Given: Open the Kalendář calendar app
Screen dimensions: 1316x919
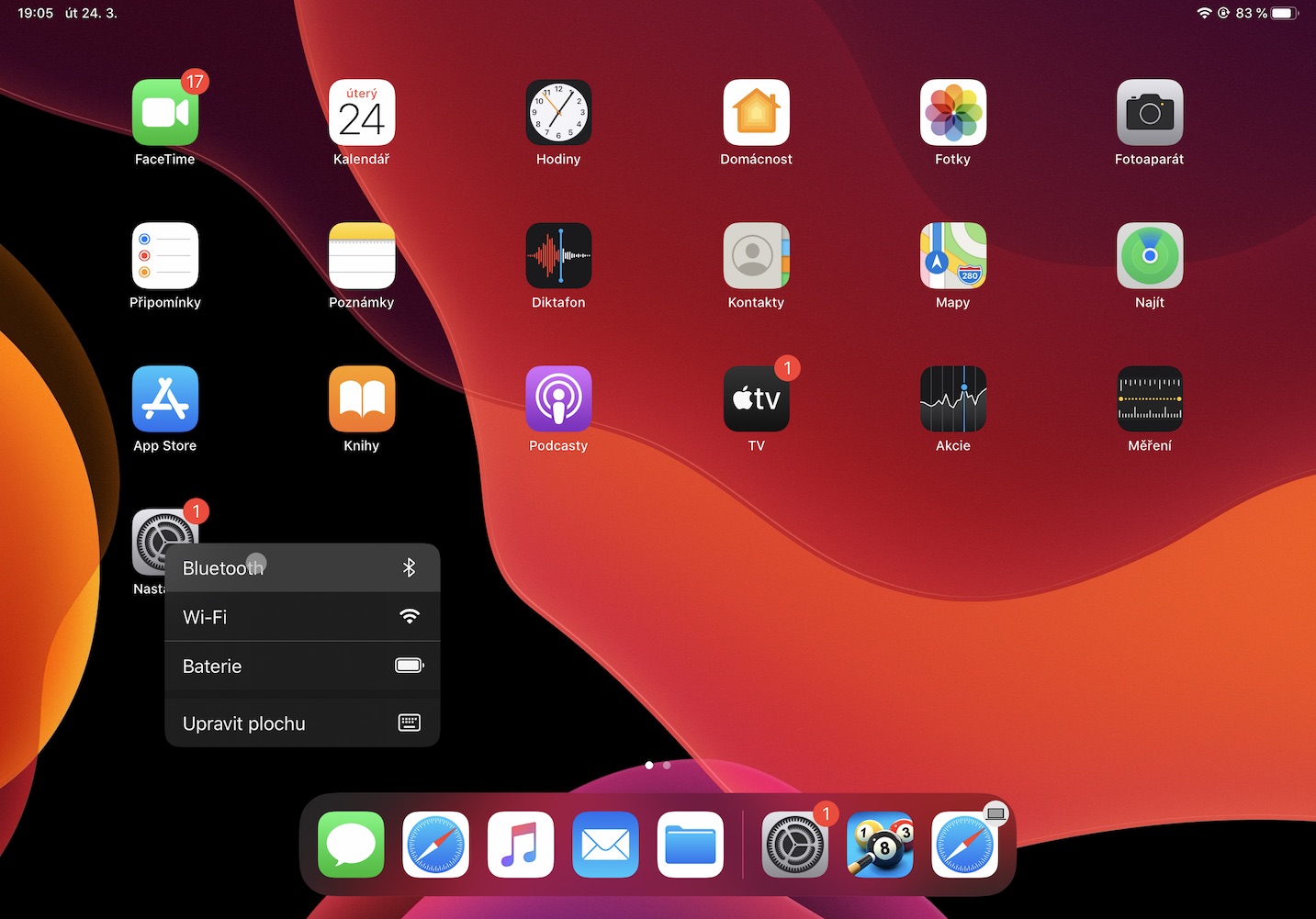Looking at the screenshot, I should pyautogui.click(x=362, y=113).
